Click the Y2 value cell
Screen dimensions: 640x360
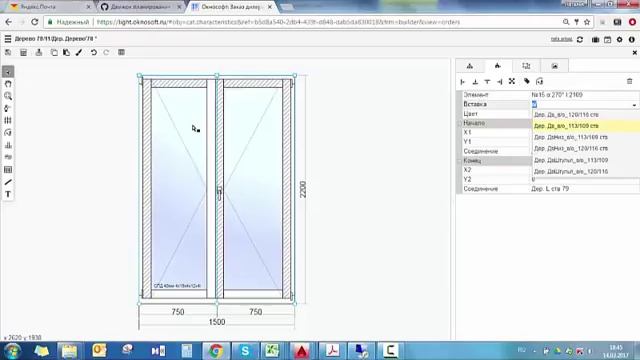pos(585,180)
